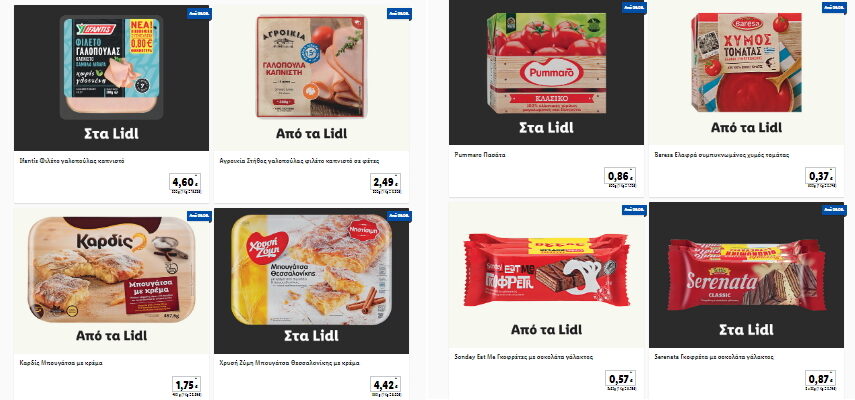Click blue date badge on Ifantis turkey card
The height and width of the screenshot is (400, 855).
coord(195,12)
